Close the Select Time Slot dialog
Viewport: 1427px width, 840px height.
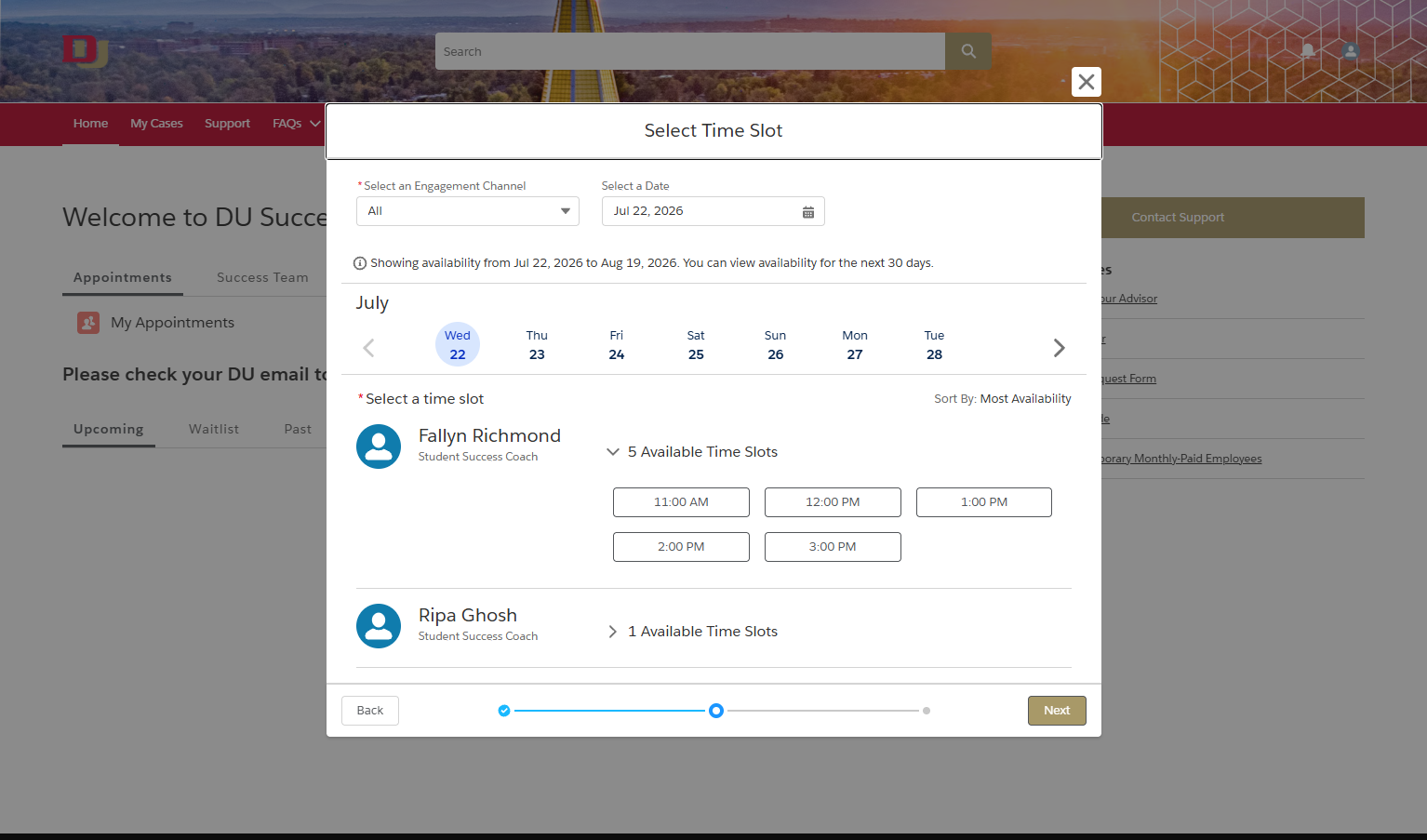[1086, 82]
